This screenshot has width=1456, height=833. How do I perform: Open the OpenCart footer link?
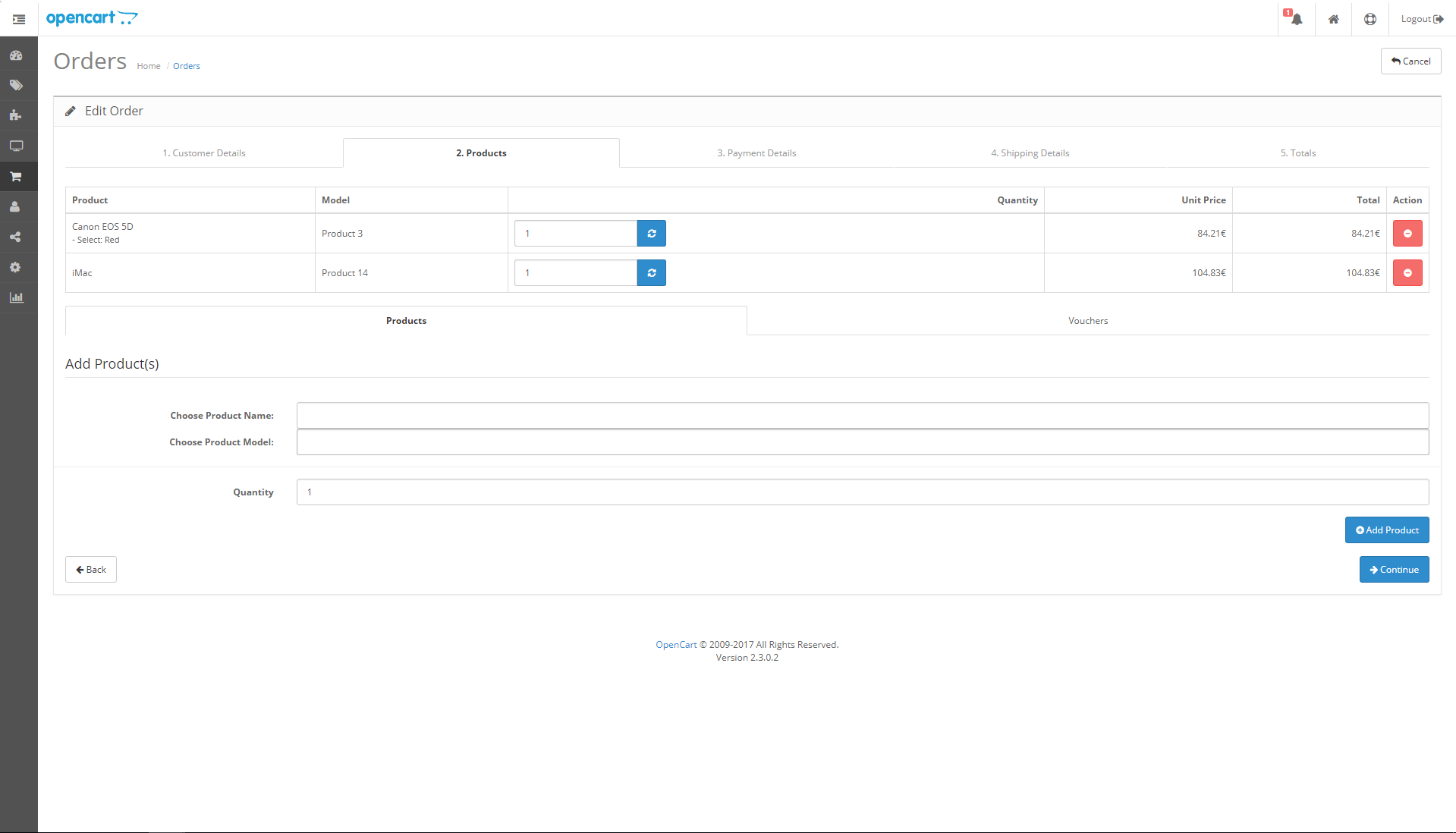point(676,645)
